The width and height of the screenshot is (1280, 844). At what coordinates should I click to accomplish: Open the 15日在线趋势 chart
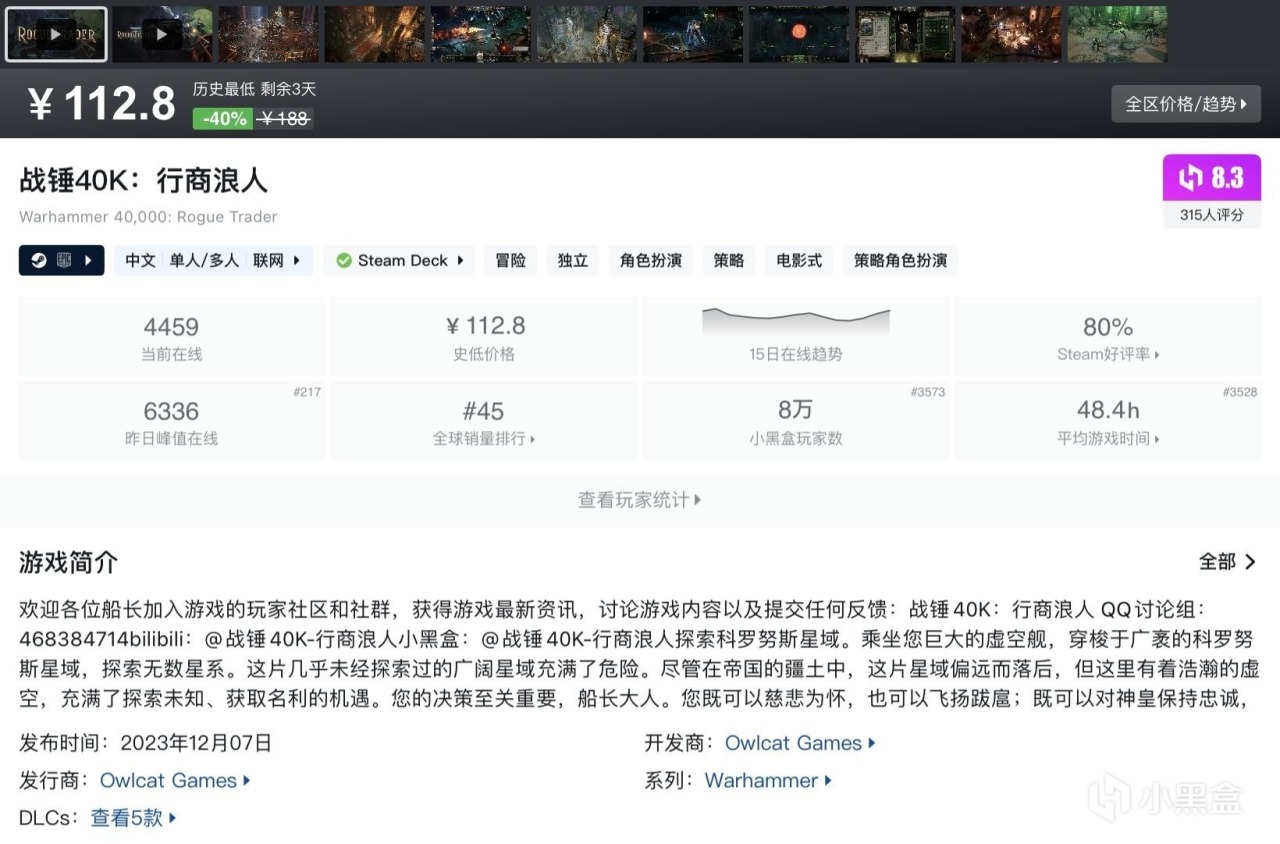point(796,337)
